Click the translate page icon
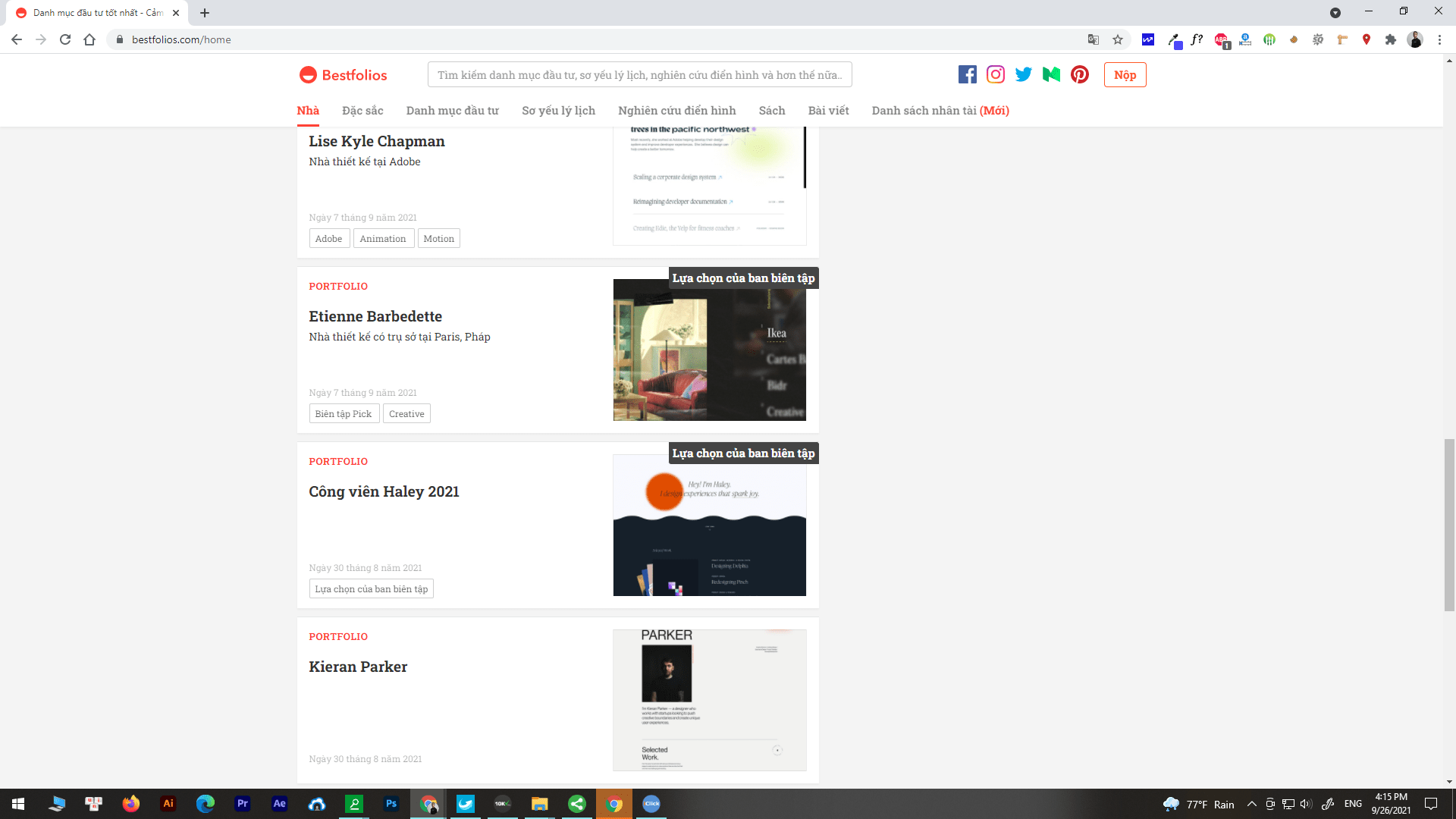The width and height of the screenshot is (1456, 819). coord(1094,39)
